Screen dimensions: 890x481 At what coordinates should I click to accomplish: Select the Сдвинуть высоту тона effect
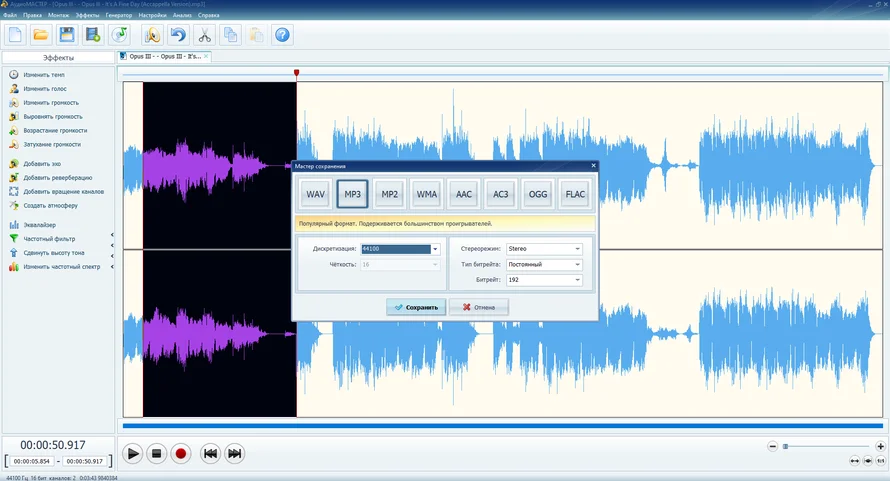tap(53, 253)
